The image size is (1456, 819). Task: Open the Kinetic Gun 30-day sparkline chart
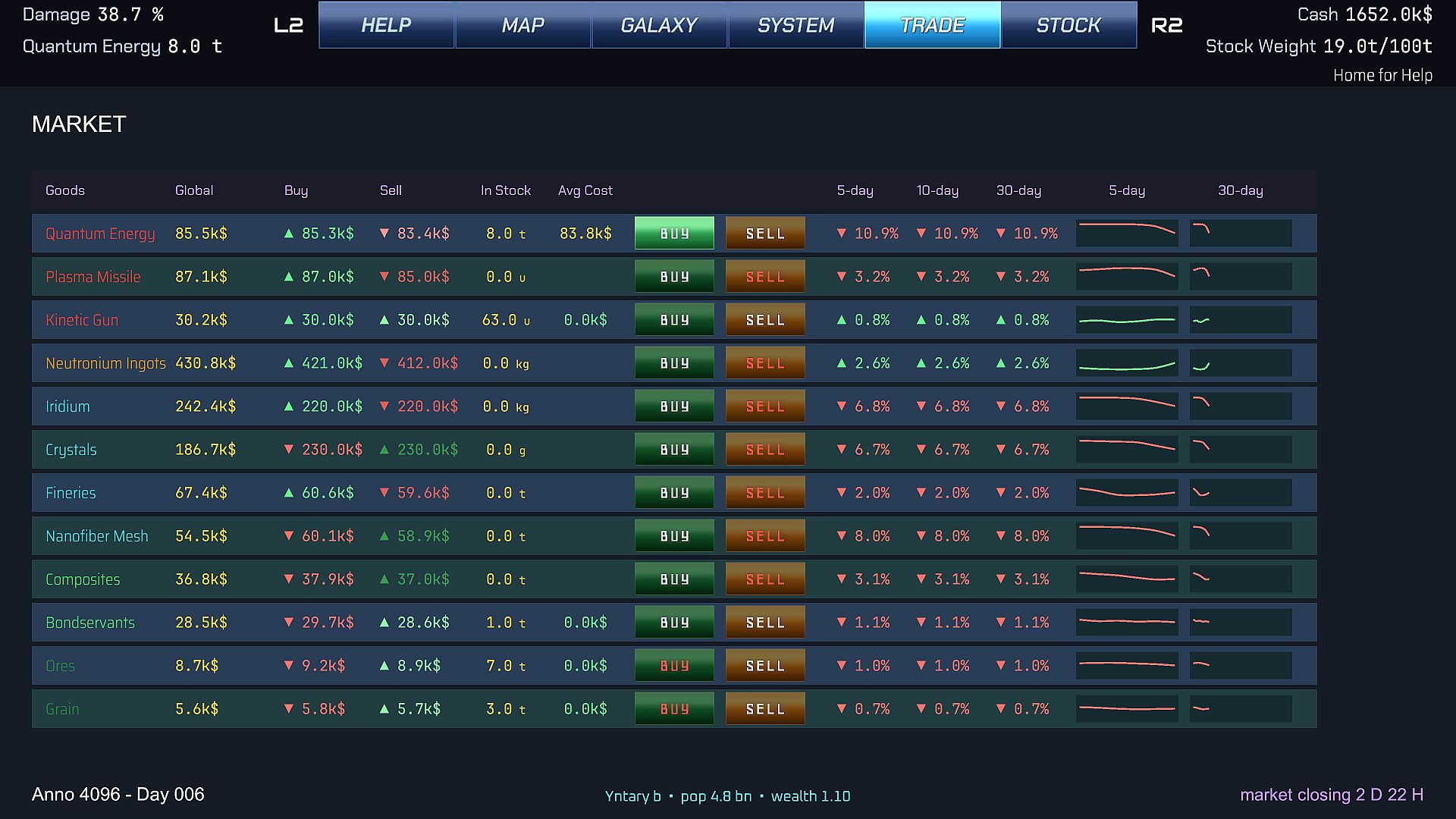1241,319
